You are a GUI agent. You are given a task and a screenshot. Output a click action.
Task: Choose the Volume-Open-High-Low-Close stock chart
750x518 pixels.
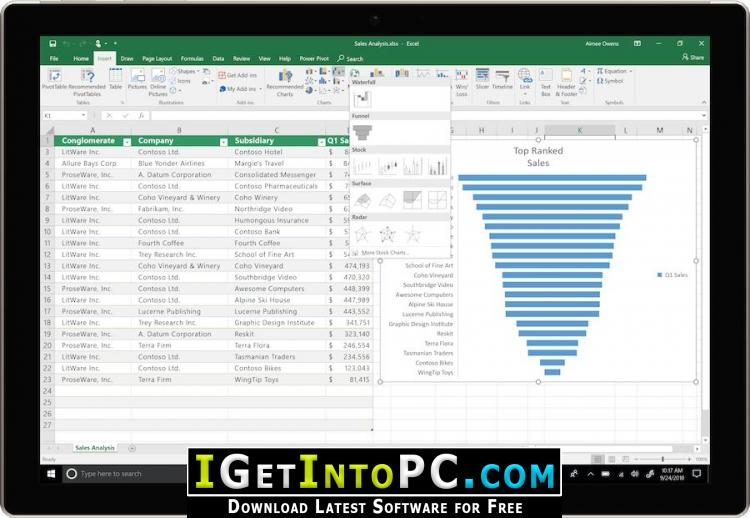point(437,166)
